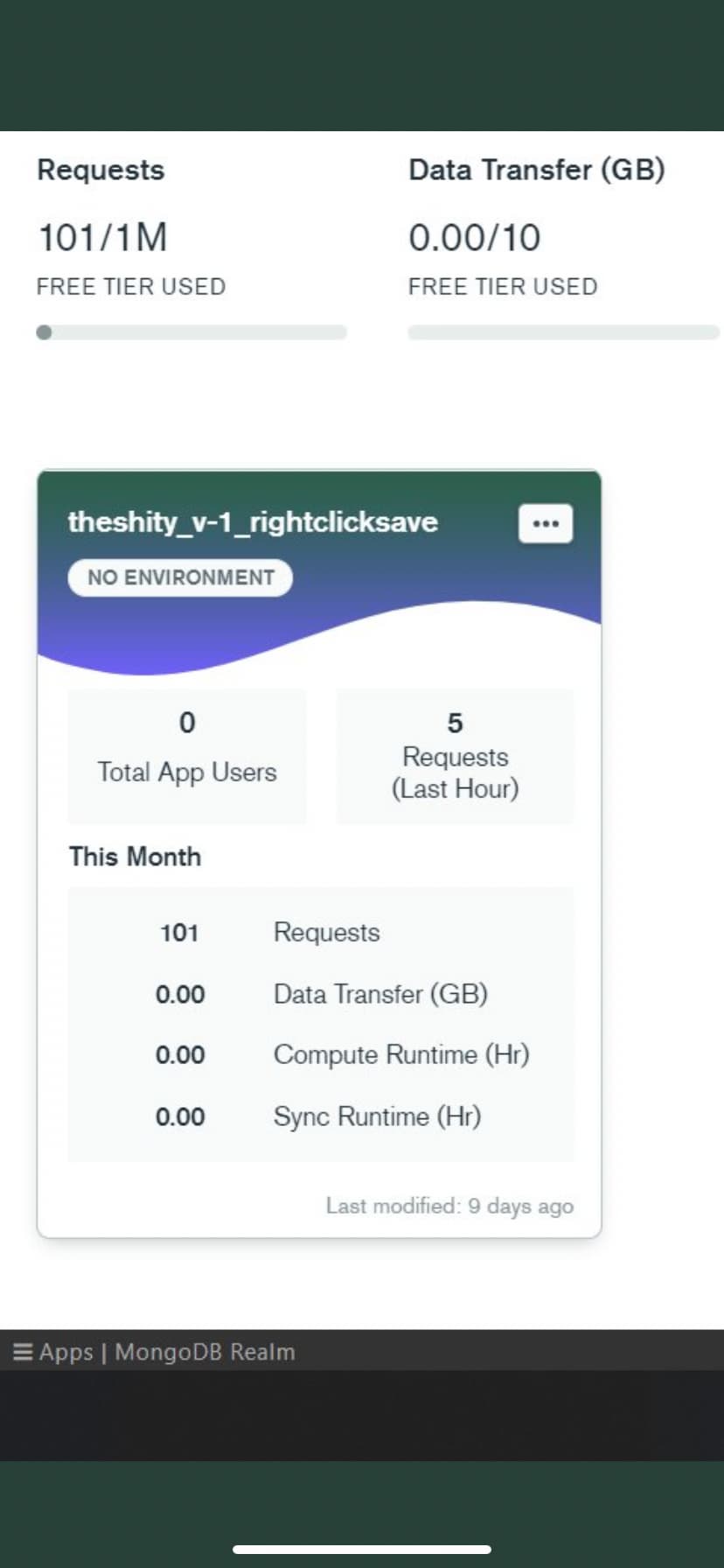The height and width of the screenshot is (1568, 724).
Task: Click the NO ENVIRONMENT badge
Action: pos(180,577)
